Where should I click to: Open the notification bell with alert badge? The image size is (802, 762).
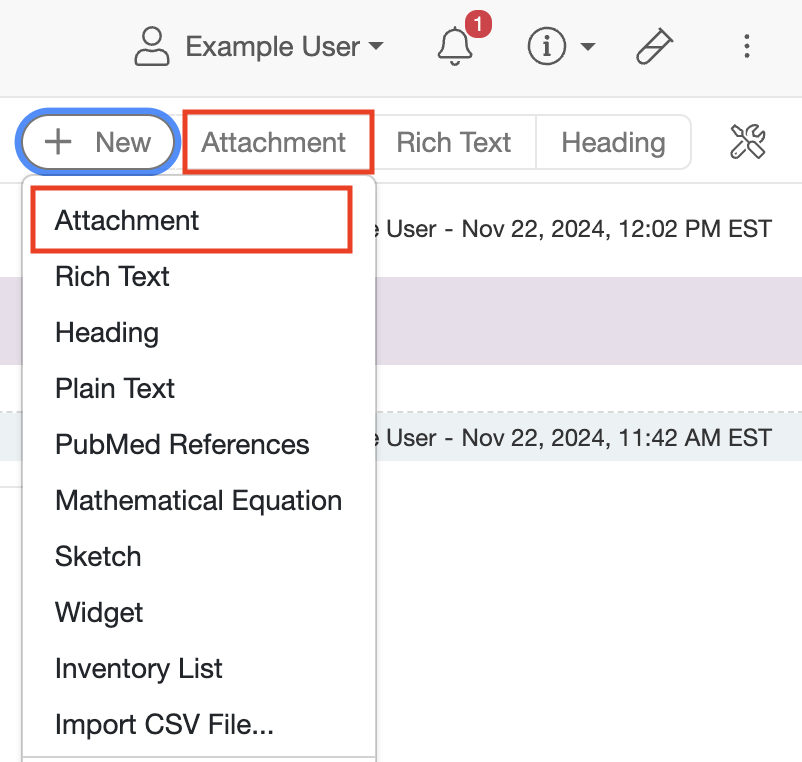pos(455,47)
